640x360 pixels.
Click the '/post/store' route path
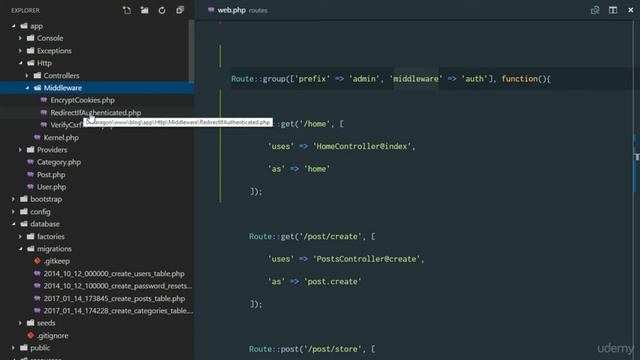pos(334,349)
